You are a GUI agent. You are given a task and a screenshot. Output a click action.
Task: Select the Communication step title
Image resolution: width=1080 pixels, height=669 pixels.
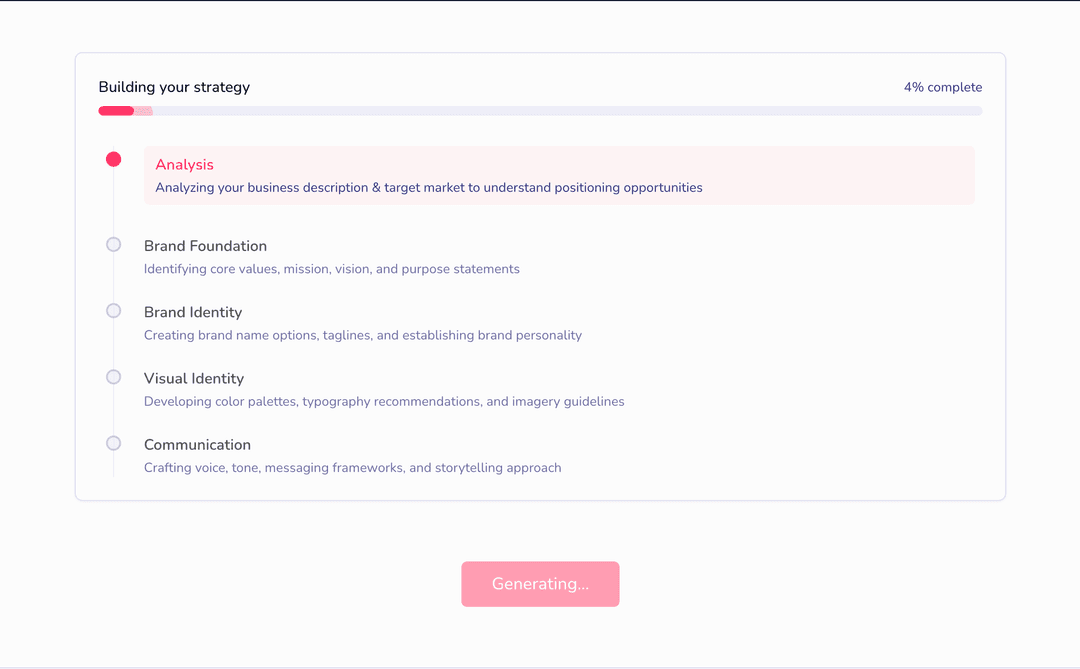(197, 444)
